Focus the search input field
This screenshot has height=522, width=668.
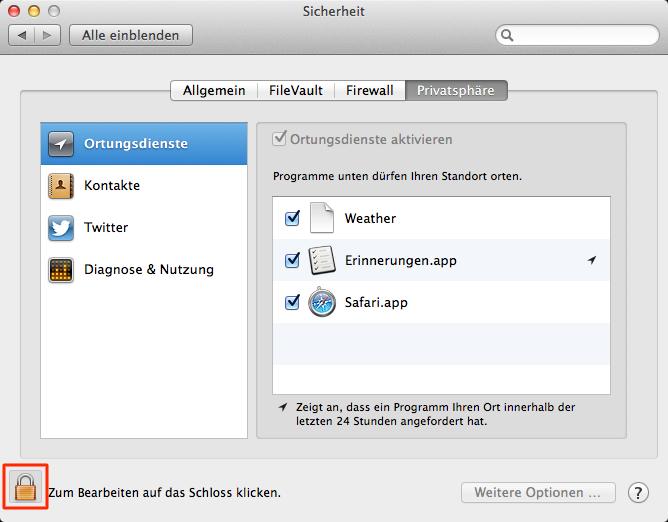(x=577, y=35)
